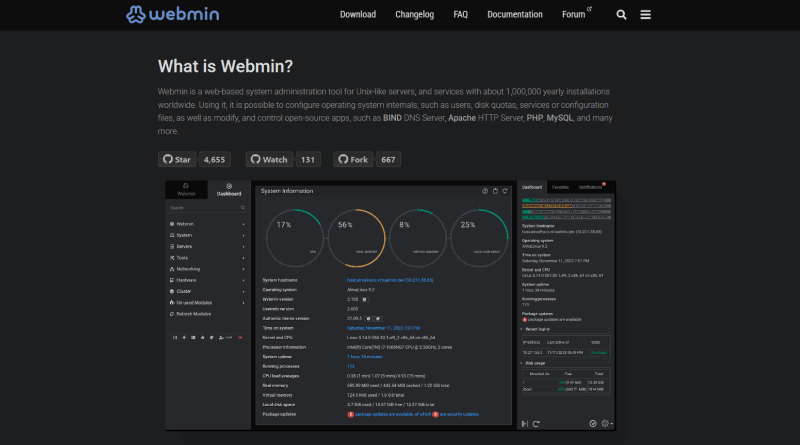
Task: Select the Favorites tab in right panel
Action: point(560,187)
